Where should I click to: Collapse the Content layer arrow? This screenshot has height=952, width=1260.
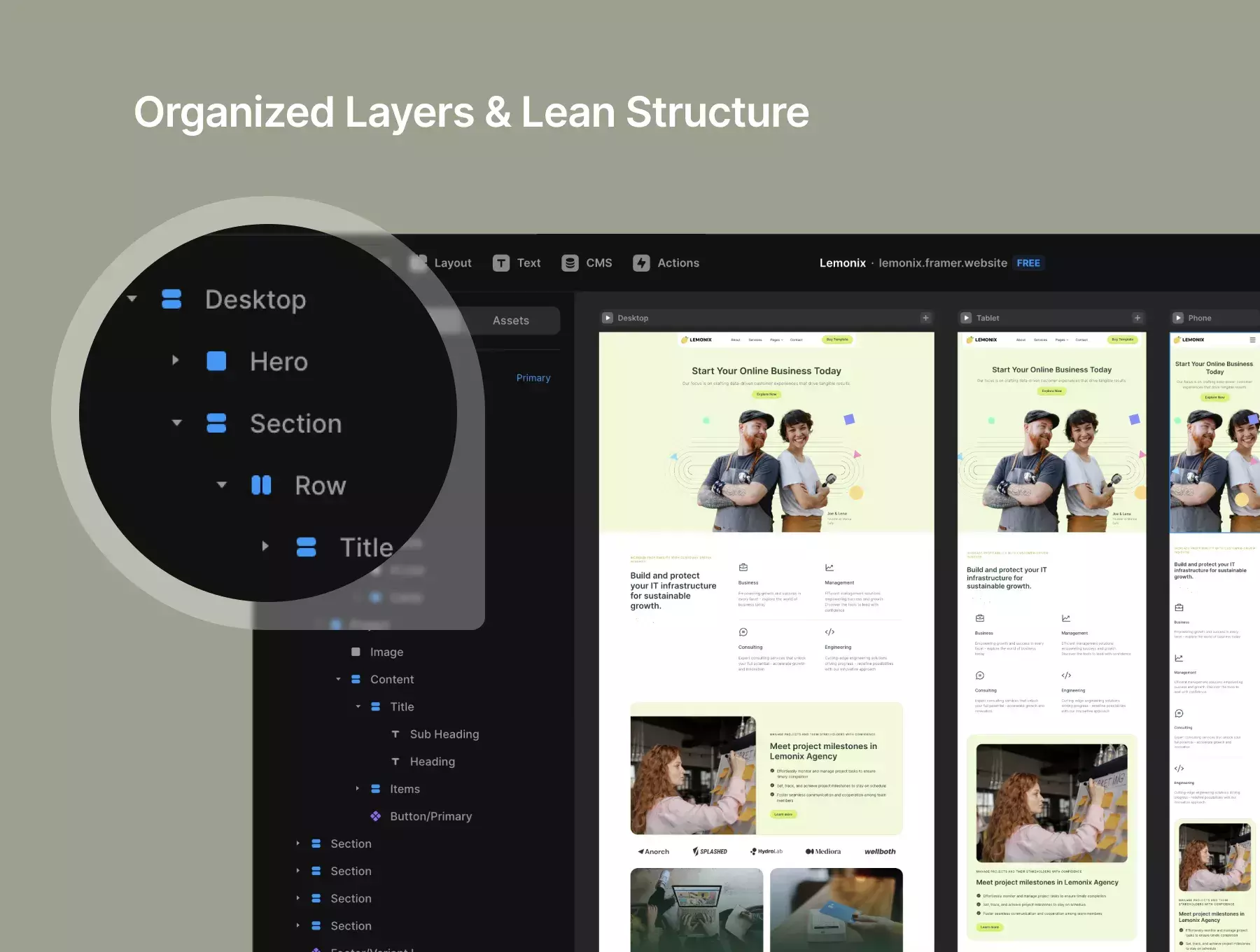[338, 679]
